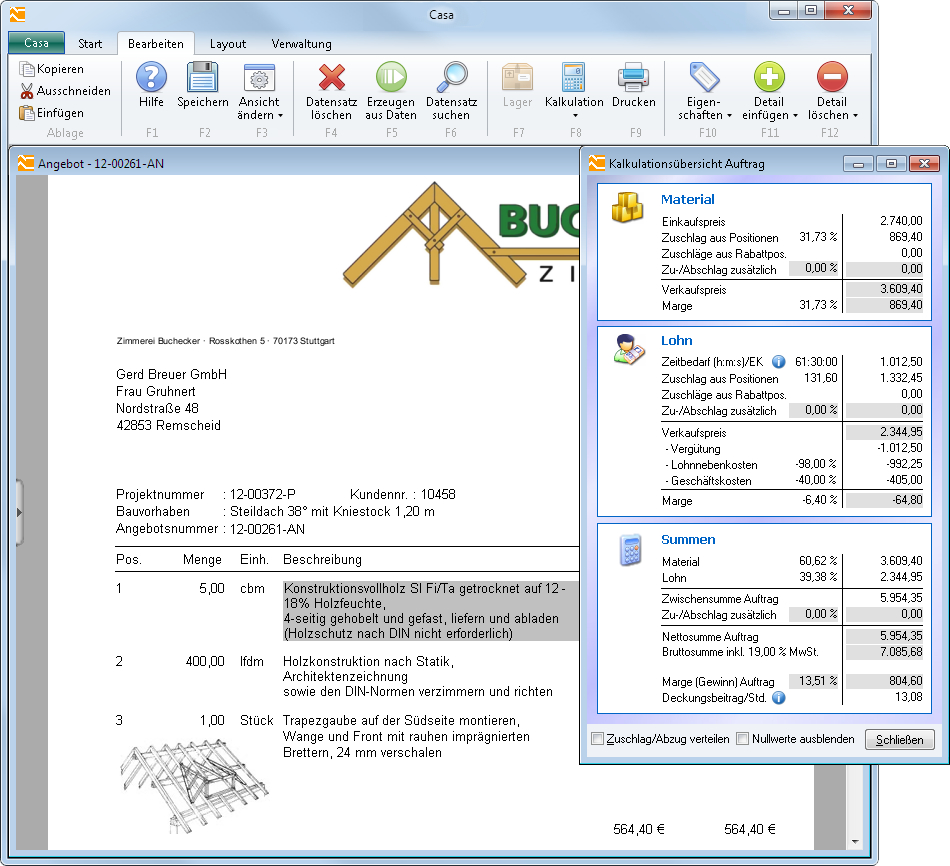Print using the Drucken printer icon
The height and width of the screenshot is (866, 950).
click(x=634, y=78)
